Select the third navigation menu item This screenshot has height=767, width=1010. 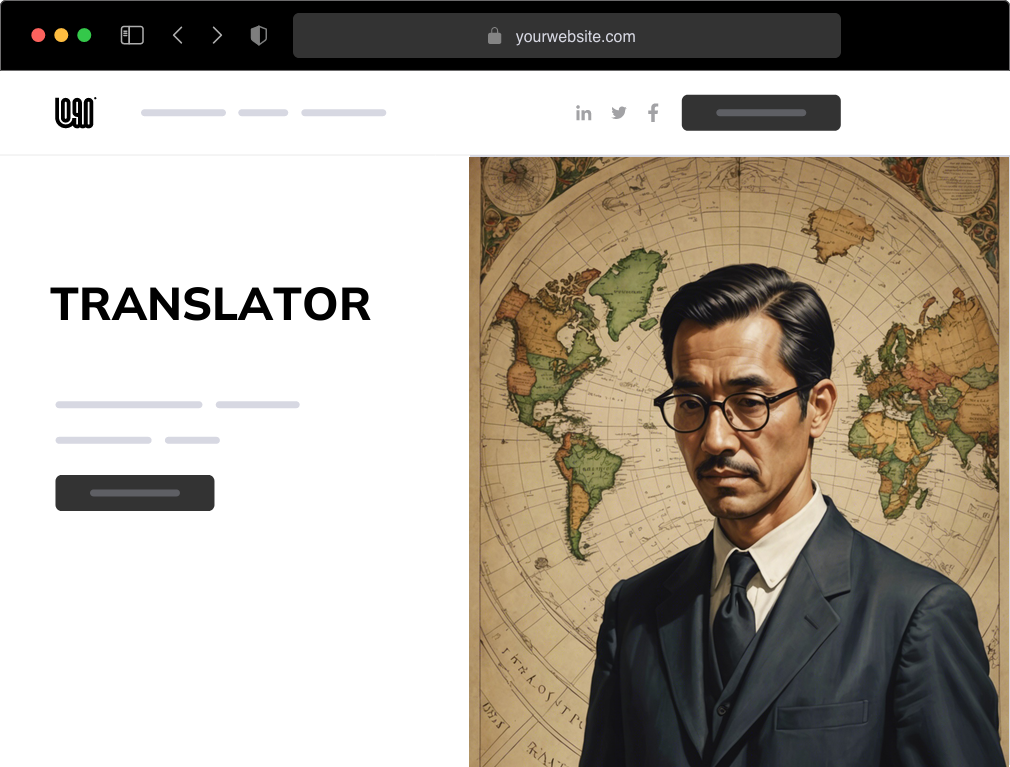(x=344, y=112)
